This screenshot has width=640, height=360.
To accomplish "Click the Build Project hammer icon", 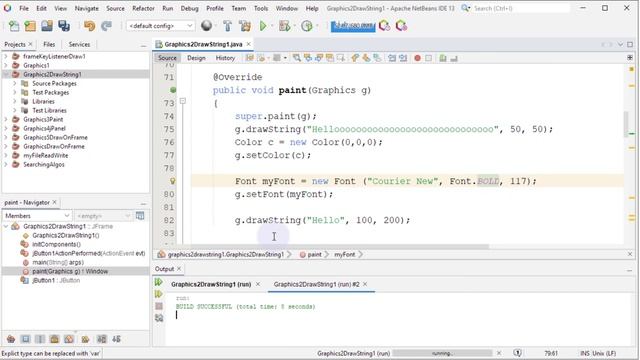I will click(x=227, y=26).
